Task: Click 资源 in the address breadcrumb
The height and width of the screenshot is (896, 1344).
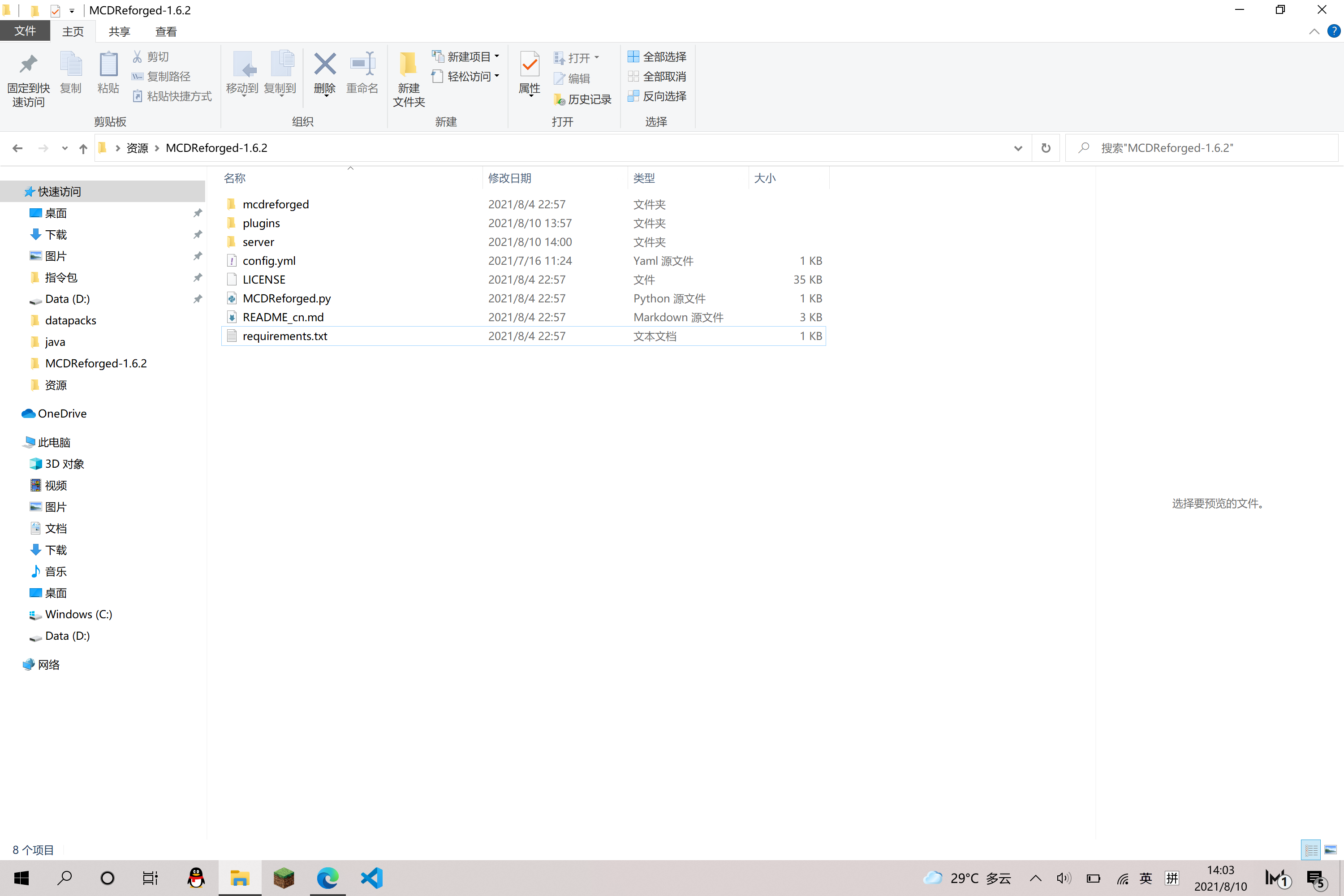Action: pyautogui.click(x=137, y=148)
